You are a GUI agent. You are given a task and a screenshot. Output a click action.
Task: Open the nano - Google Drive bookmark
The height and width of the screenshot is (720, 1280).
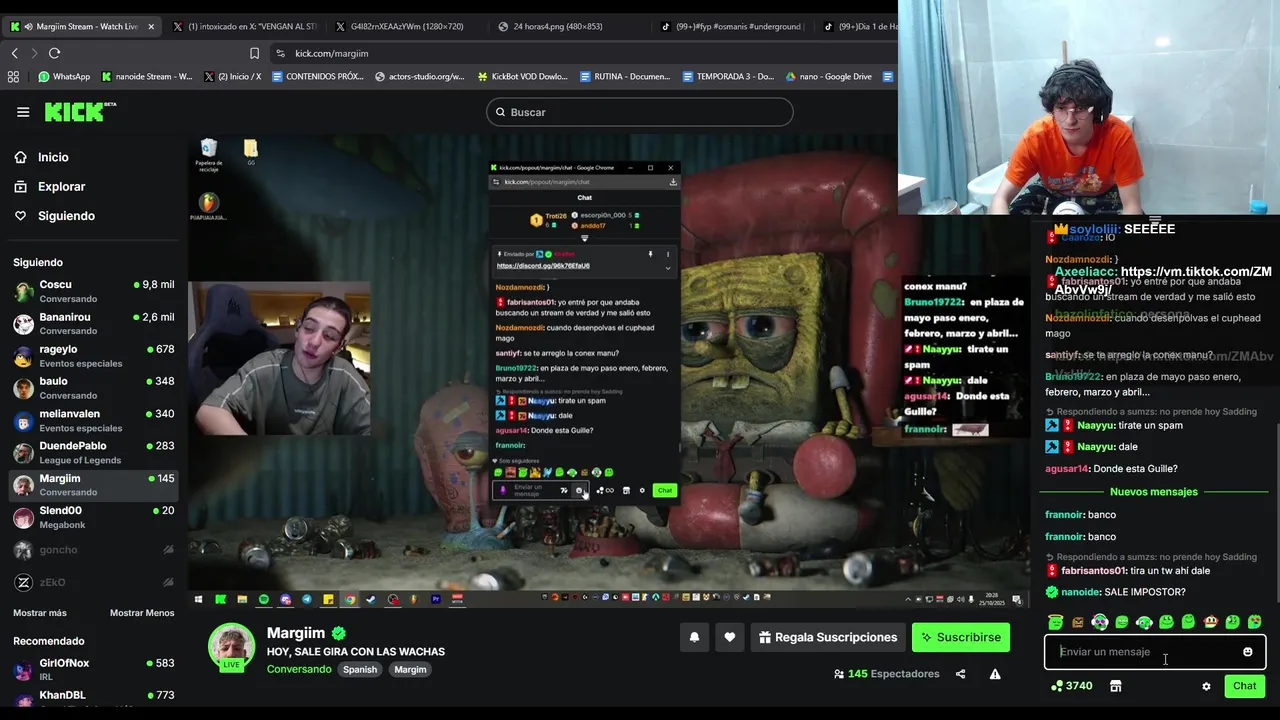coord(828,76)
